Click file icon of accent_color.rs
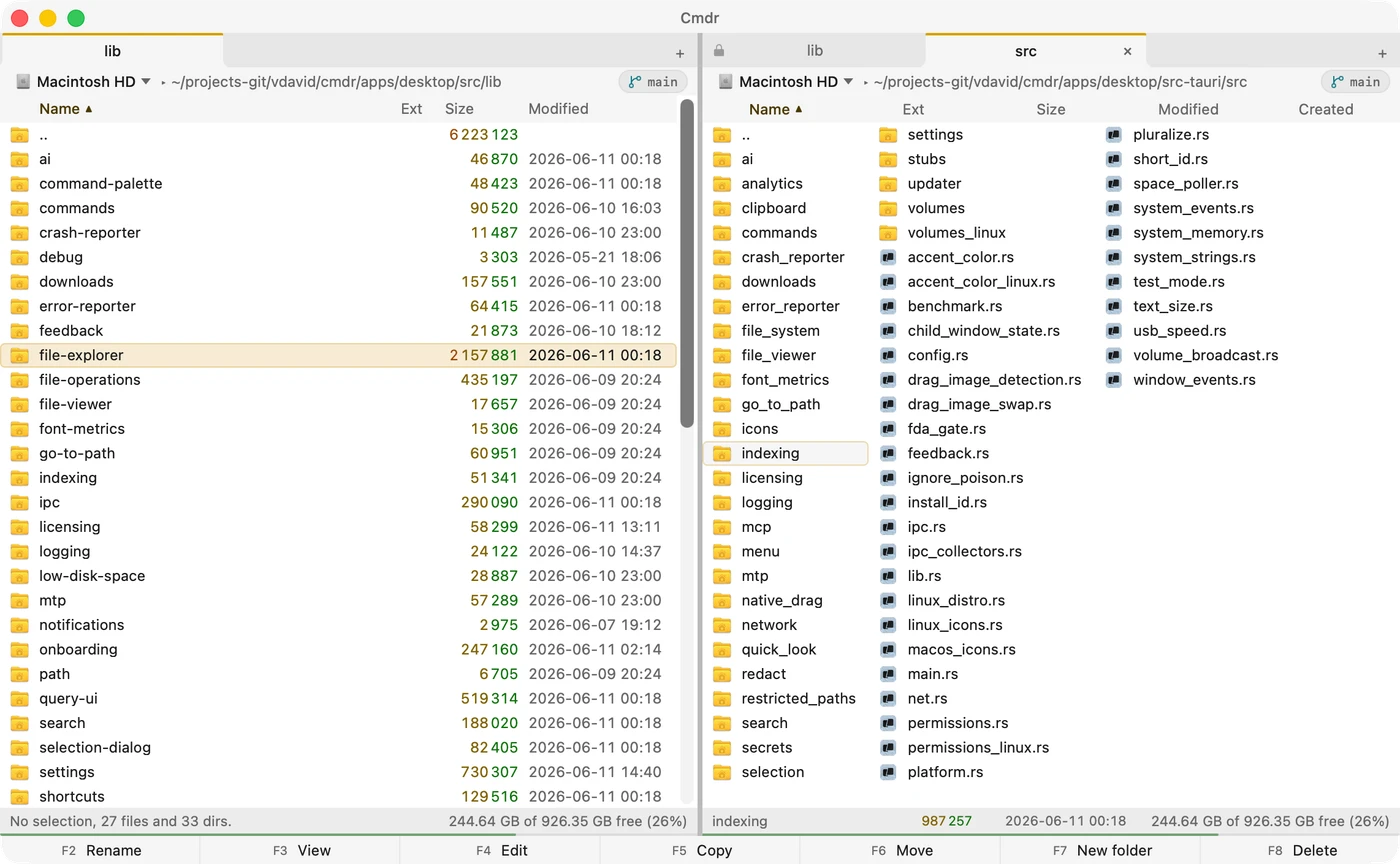1400x864 pixels. (x=888, y=257)
